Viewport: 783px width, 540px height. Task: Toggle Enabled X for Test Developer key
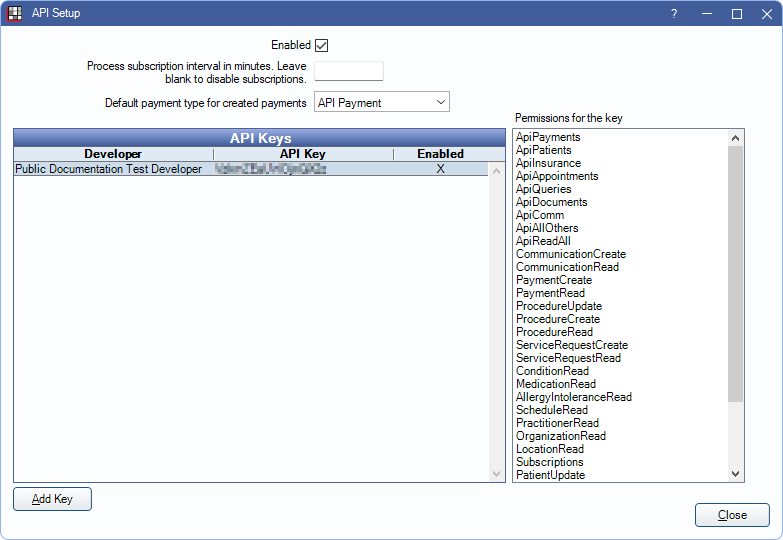(x=440, y=170)
